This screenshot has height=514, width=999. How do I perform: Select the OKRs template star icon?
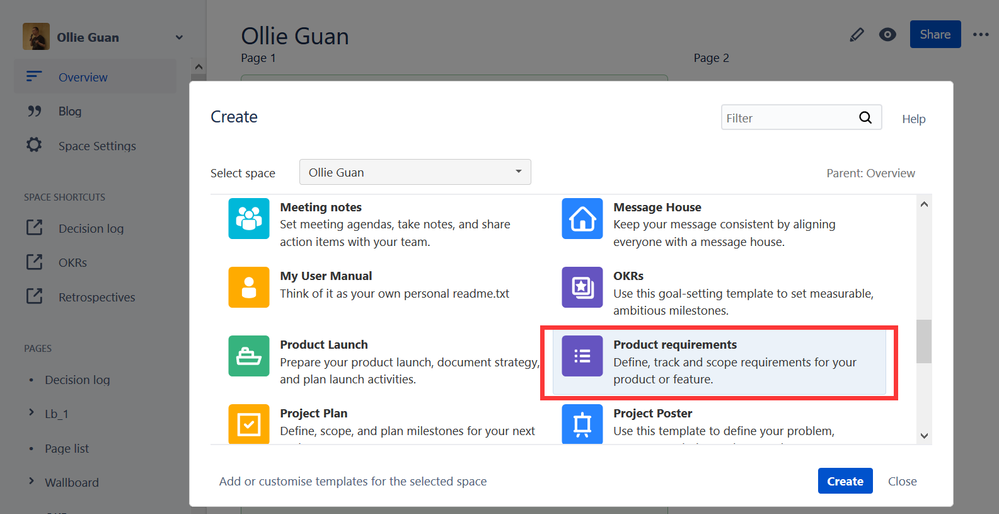582,287
